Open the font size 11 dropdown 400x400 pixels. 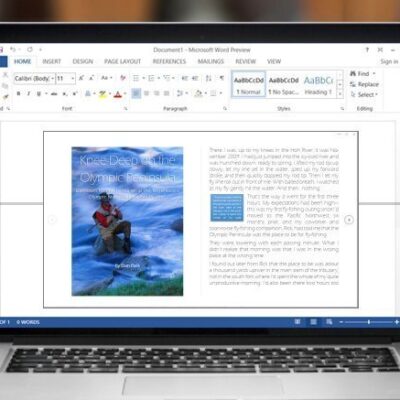click(x=73, y=79)
